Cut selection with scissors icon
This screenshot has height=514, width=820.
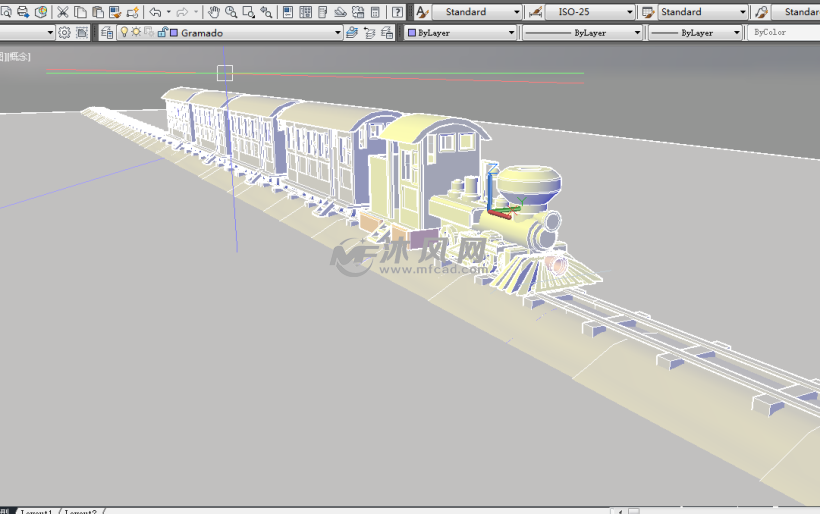(63, 12)
